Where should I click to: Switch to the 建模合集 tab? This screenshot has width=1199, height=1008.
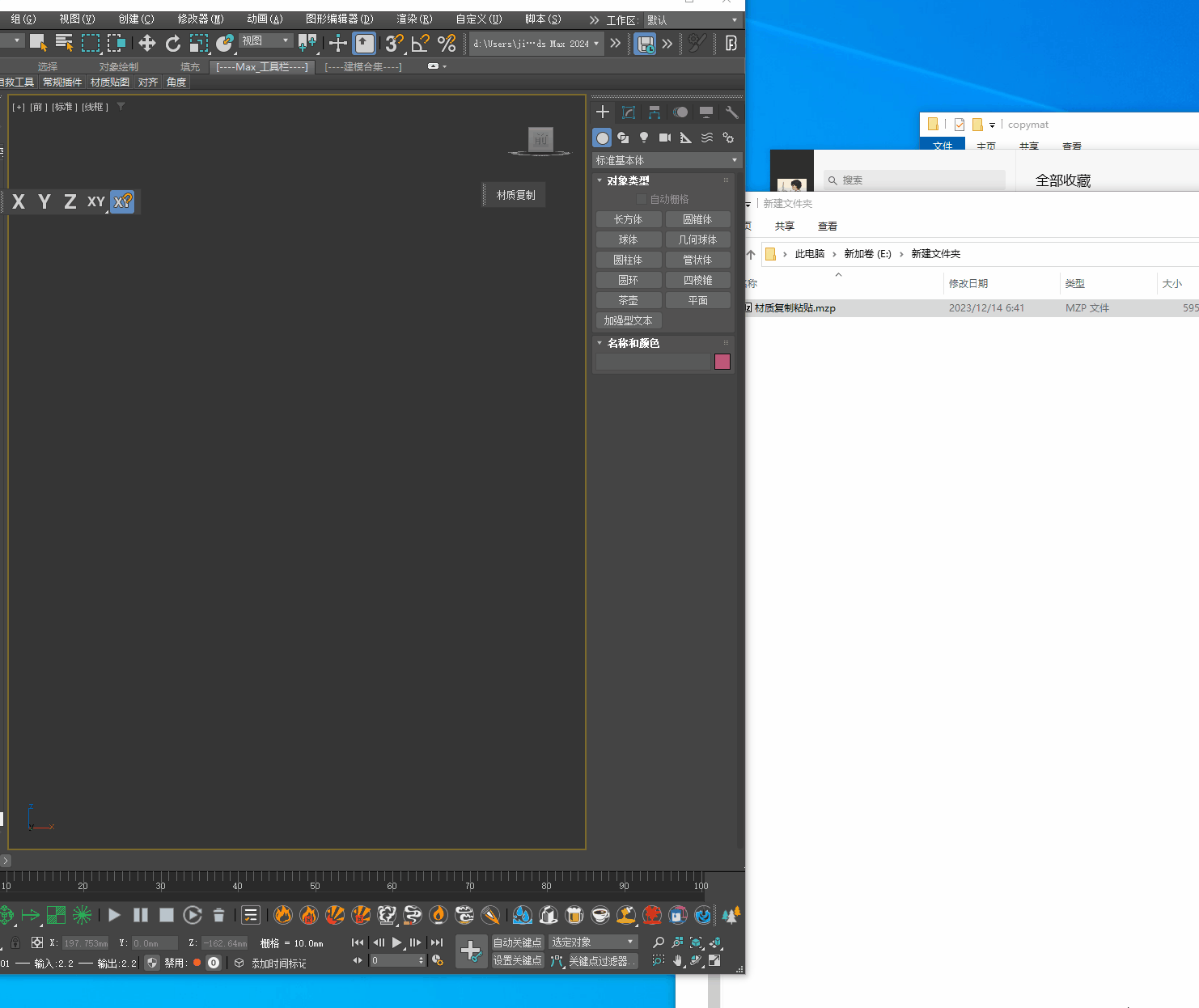[x=362, y=67]
